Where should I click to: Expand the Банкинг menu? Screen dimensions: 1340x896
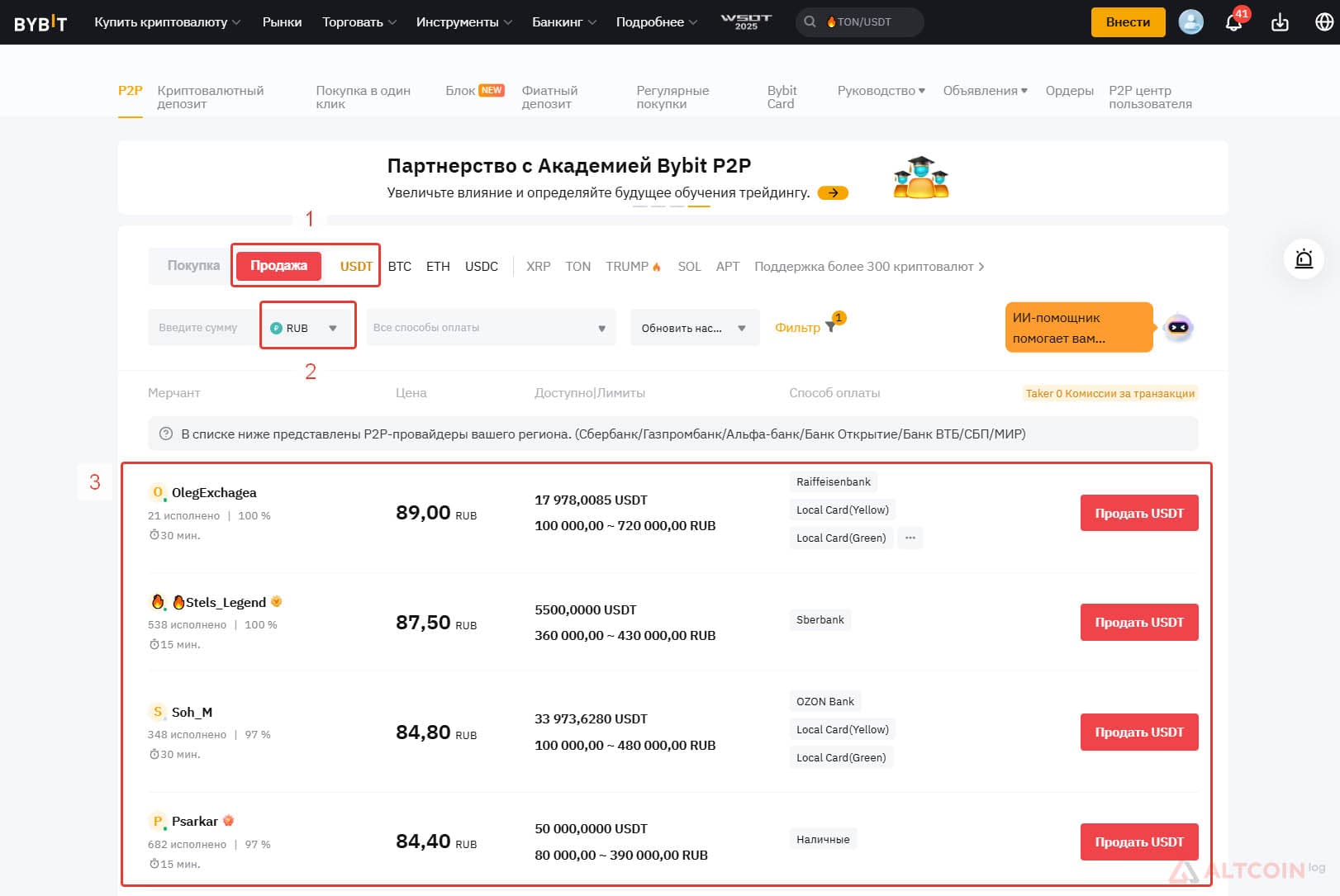564,22
